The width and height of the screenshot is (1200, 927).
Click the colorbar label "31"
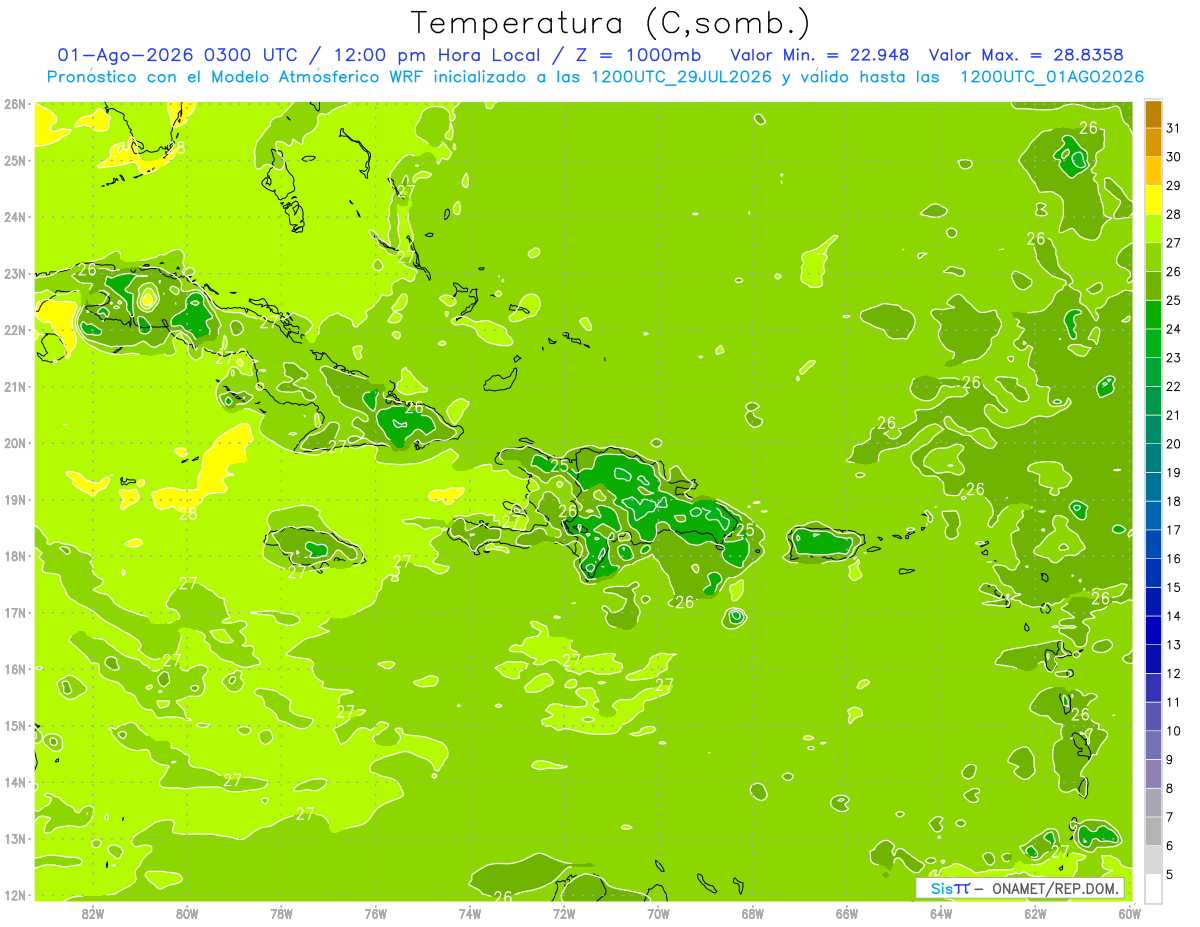pyautogui.click(x=1174, y=128)
